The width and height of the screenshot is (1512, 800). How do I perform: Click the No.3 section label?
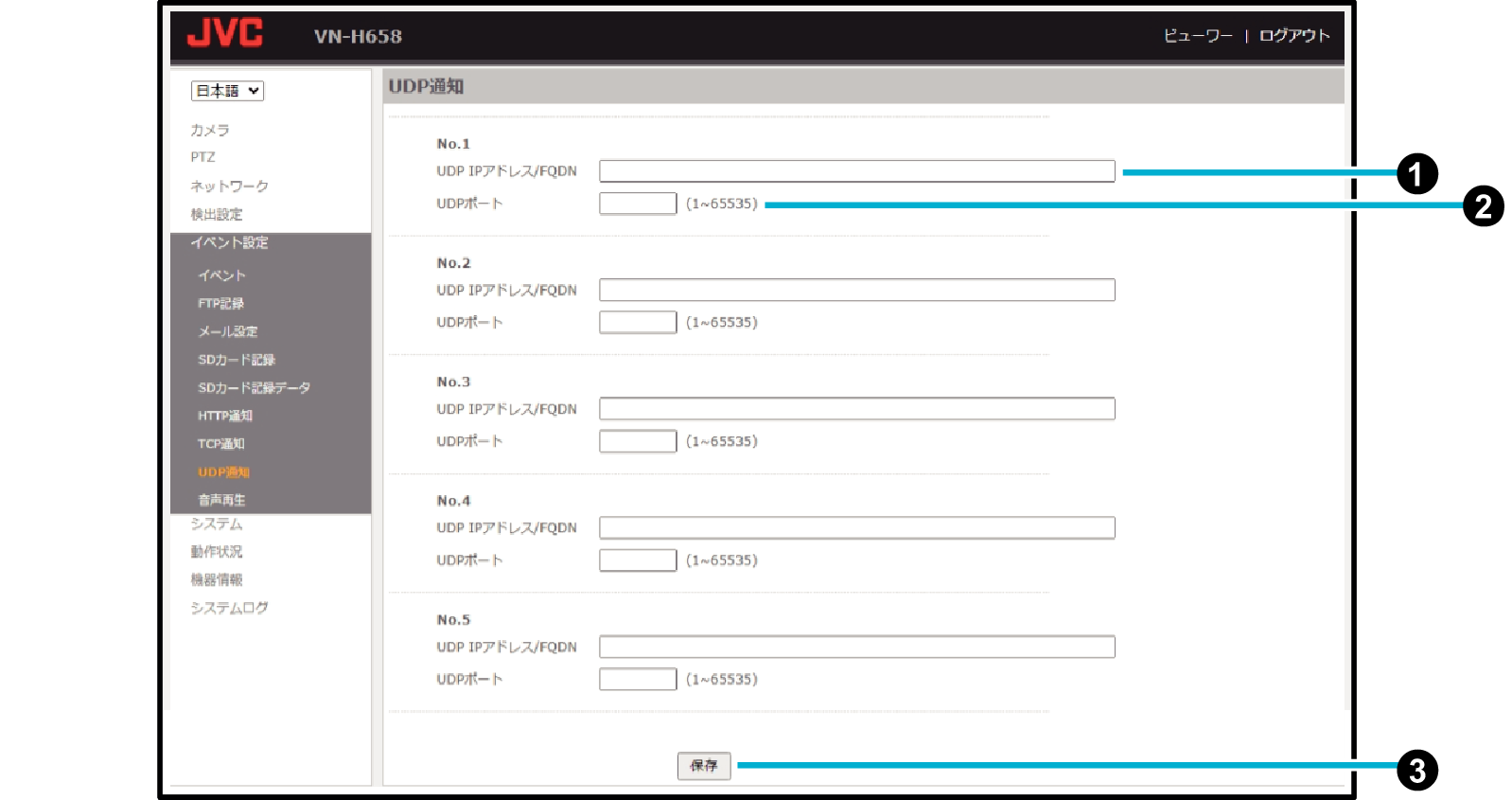(x=453, y=382)
